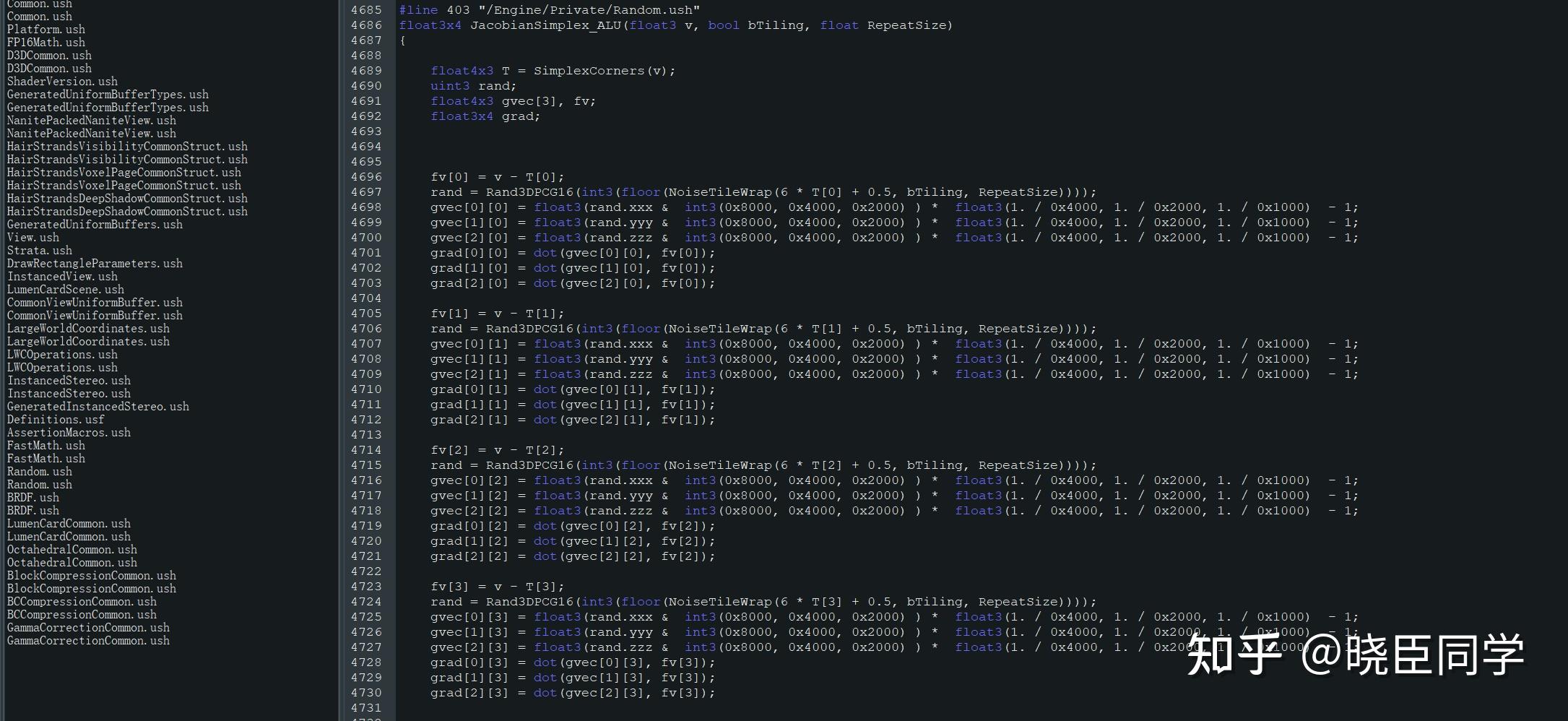Select DrawRectangleParameters.ush entry
This screenshot has width=1568, height=721.
(95, 264)
